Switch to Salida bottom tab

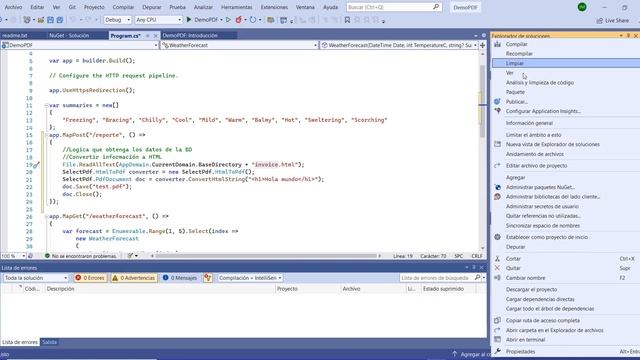pyautogui.click(x=49, y=342)
